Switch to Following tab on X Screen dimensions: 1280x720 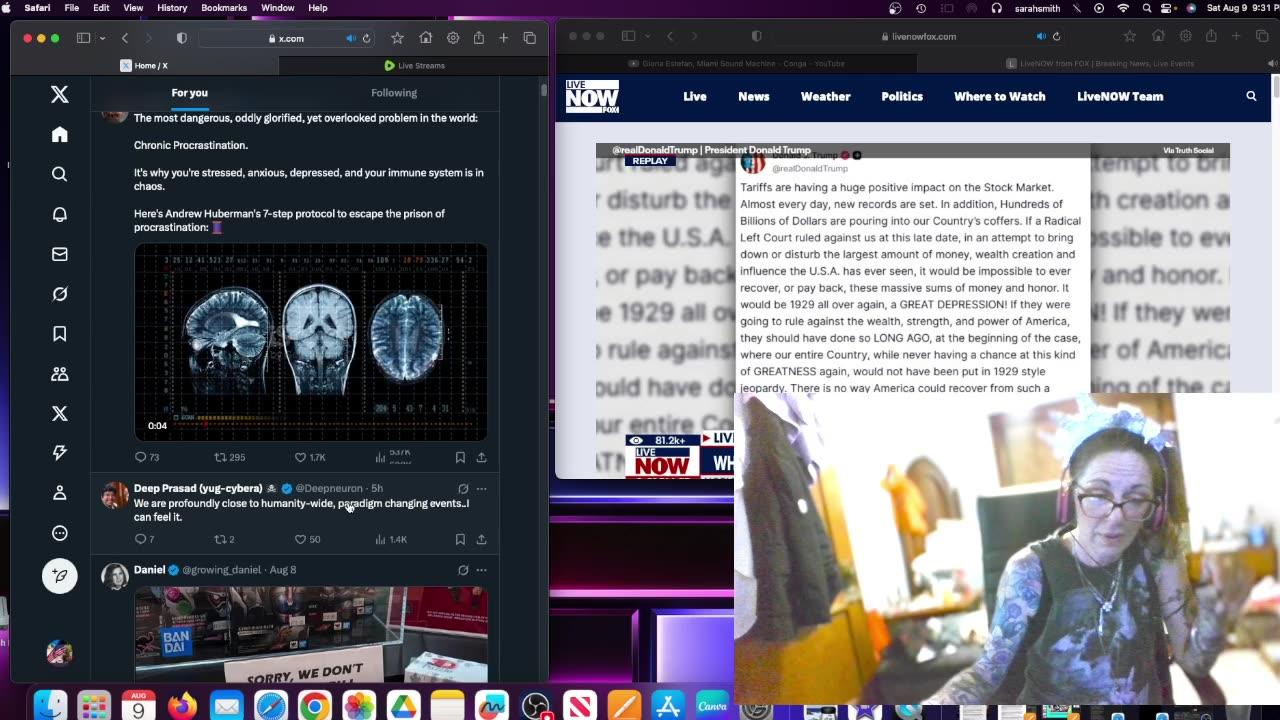[394, 93]
